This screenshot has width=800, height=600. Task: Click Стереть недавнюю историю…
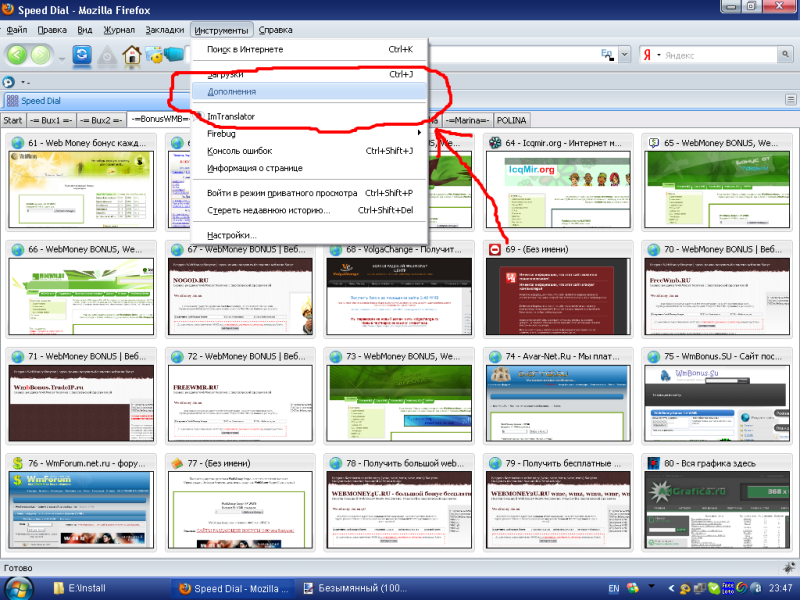click(310, 210)
